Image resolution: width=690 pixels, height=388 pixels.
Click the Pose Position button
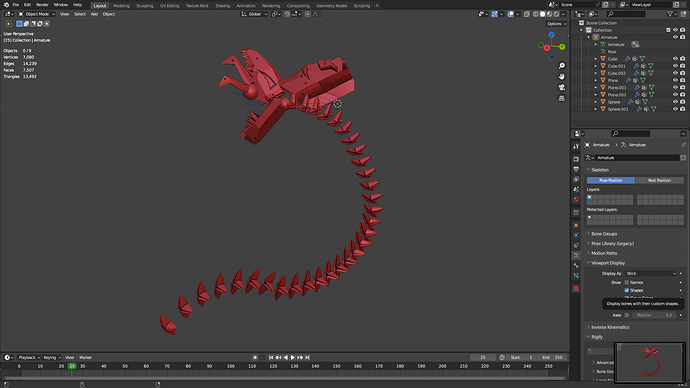point(611,180)
